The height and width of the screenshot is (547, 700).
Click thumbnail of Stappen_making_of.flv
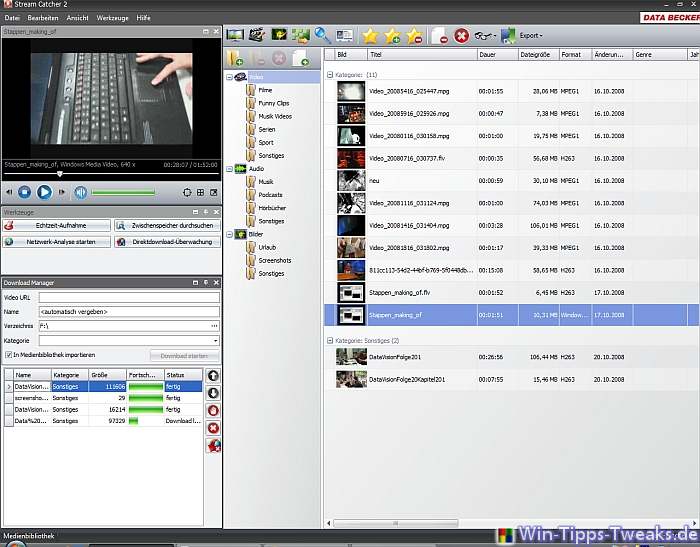(x=351, y=293)
